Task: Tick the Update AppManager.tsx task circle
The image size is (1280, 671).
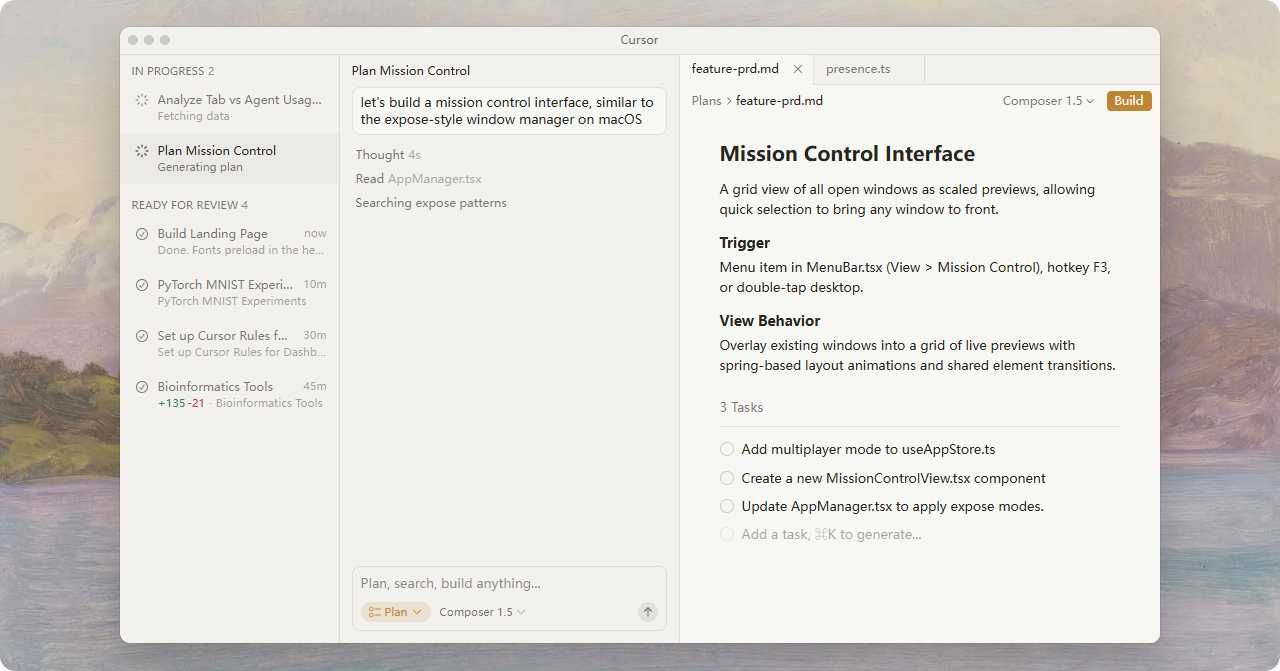Action: pos(727,507)
